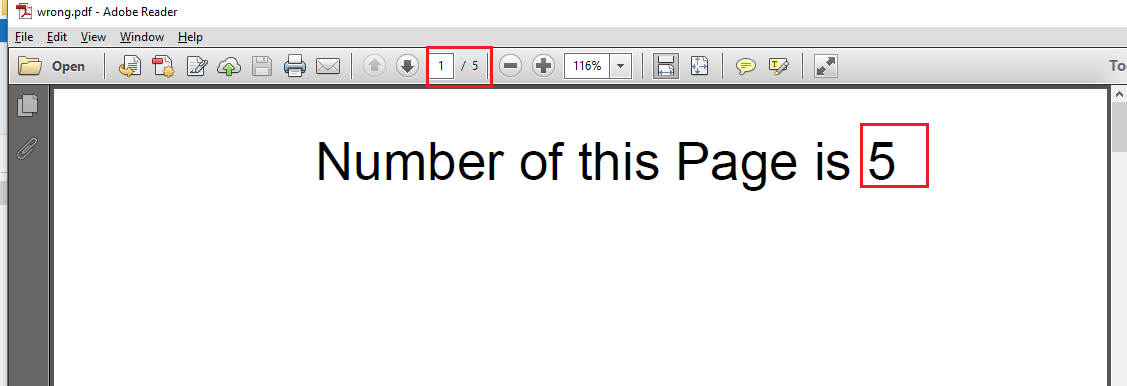The width and height of the screenshot is (1127, 386).
Task: Click the sign document pen icon
Action: 196,66
